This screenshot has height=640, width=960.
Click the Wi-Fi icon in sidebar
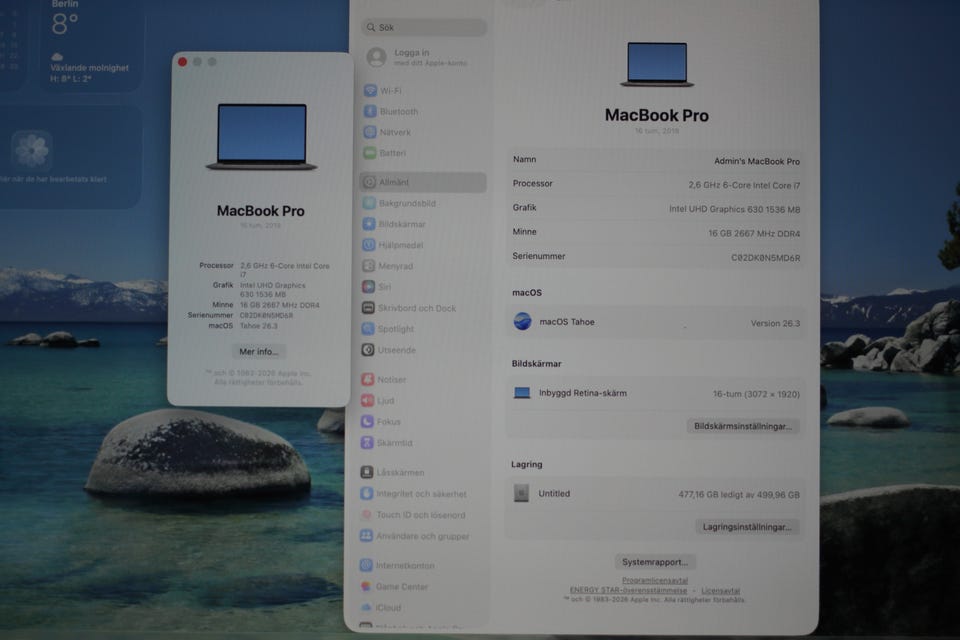(x=370, y=91)
